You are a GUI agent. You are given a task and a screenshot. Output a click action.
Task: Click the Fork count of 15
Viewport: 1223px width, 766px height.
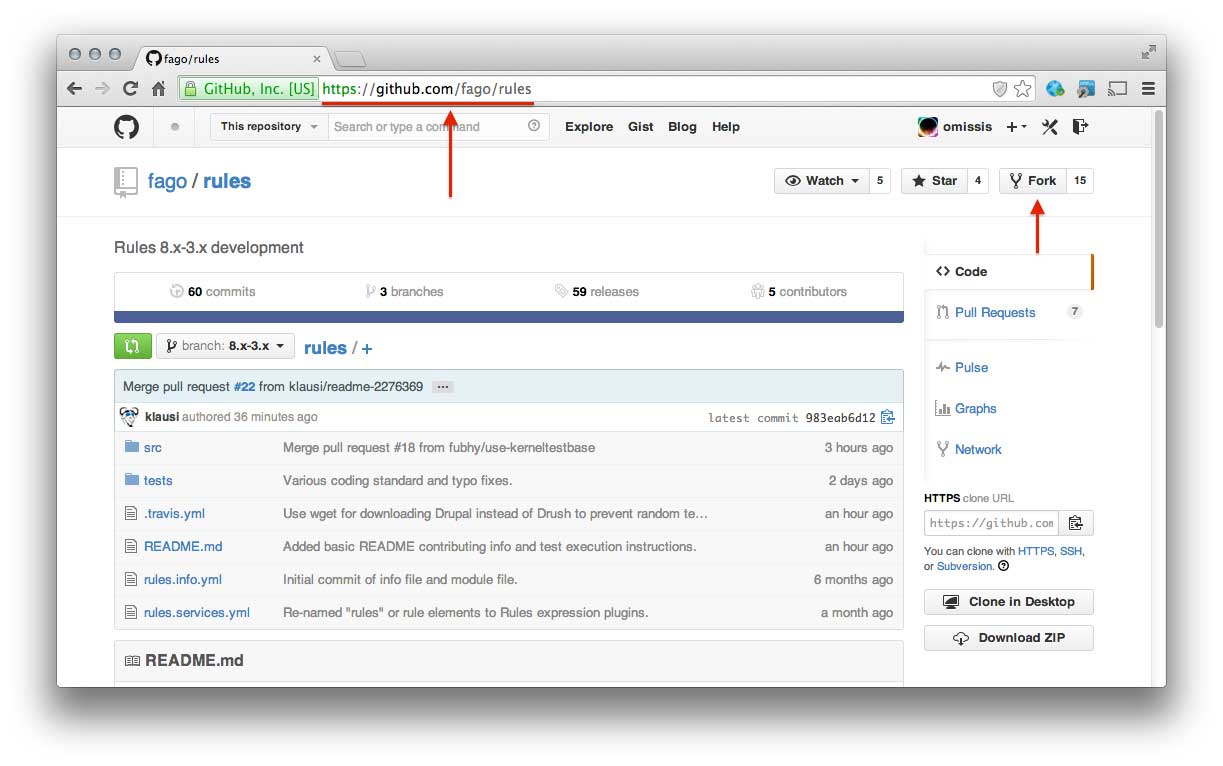(x=1080, y=181)
